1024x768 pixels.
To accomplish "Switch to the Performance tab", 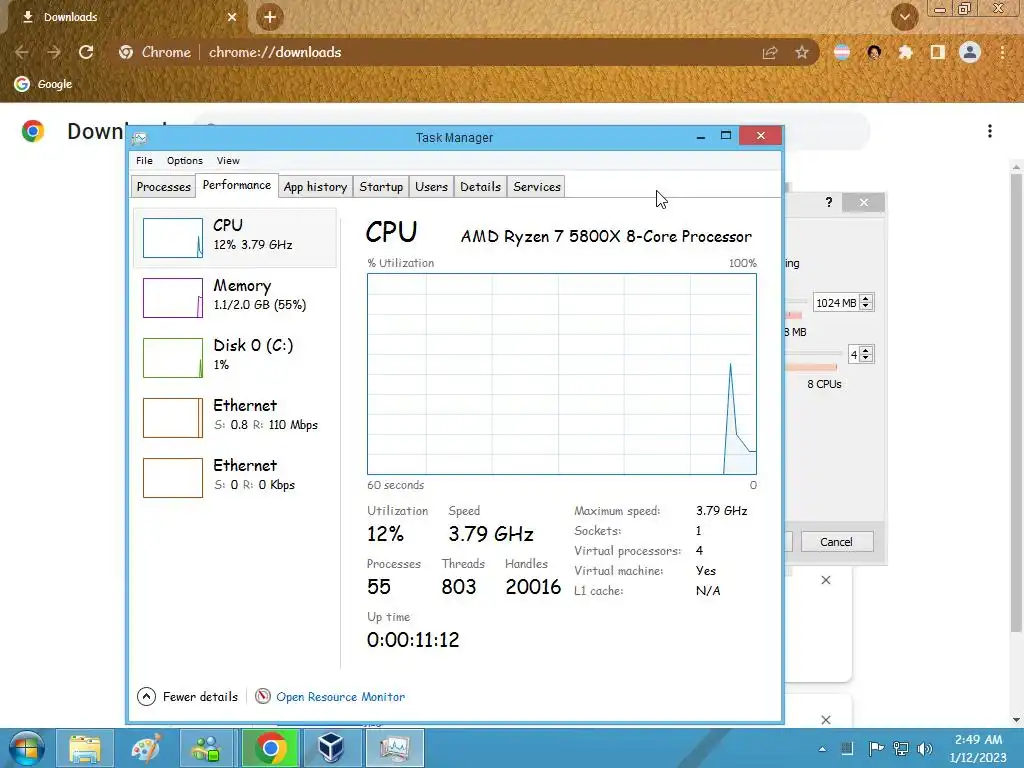I will point(236,185).
